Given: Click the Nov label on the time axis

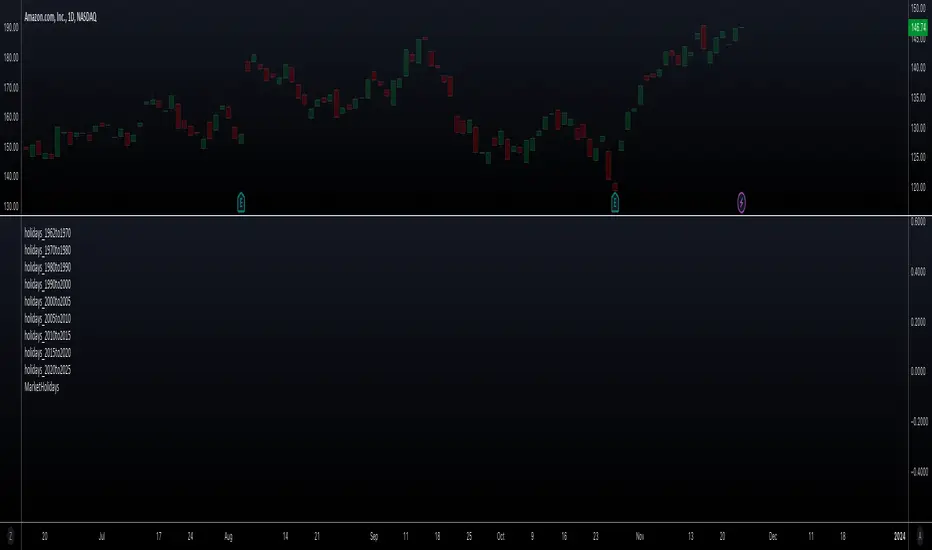Looking at the screenshot, I should coord(640,536).
